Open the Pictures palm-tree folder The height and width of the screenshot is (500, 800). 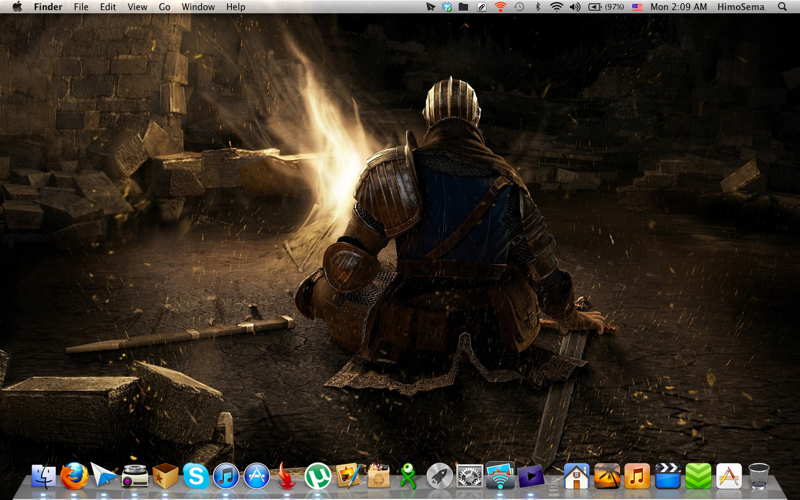pyautogui.click(x=607, y=476)
